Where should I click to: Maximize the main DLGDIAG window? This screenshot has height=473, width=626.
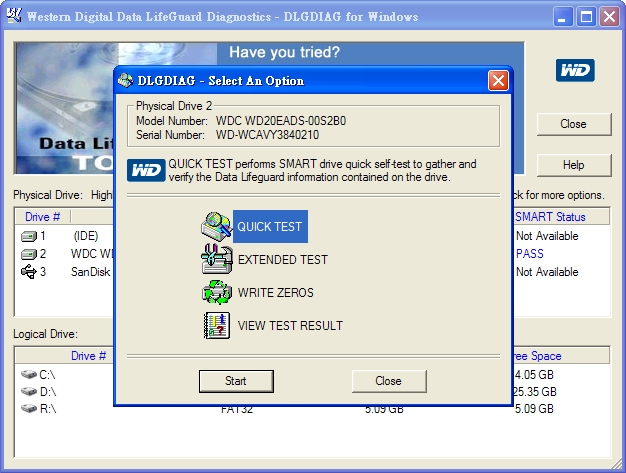click(586, 17)
